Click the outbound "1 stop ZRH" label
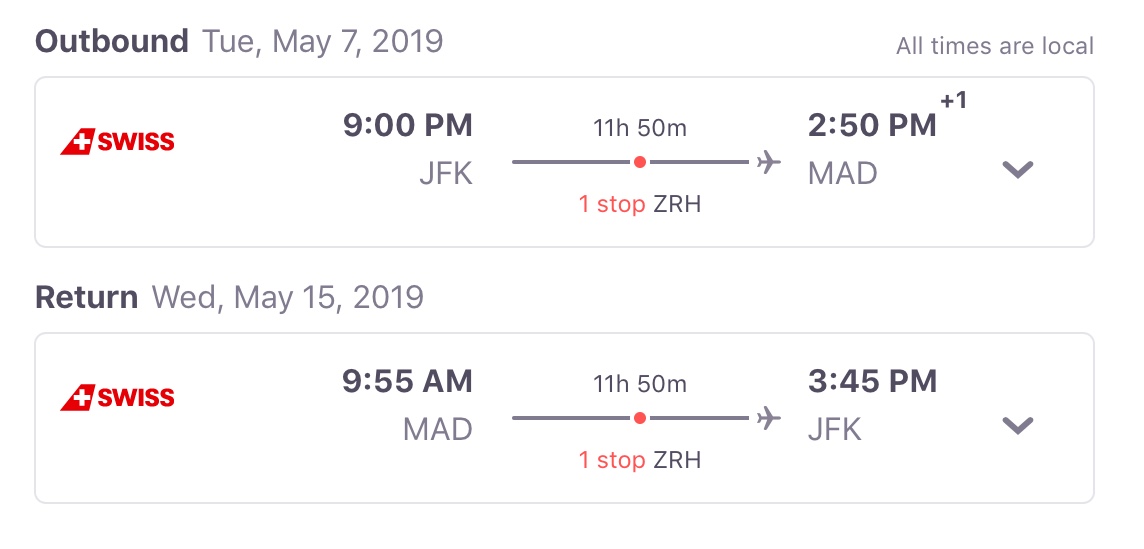The width and height of the screenshot is (1144, 549). click(x=640, y=204)
